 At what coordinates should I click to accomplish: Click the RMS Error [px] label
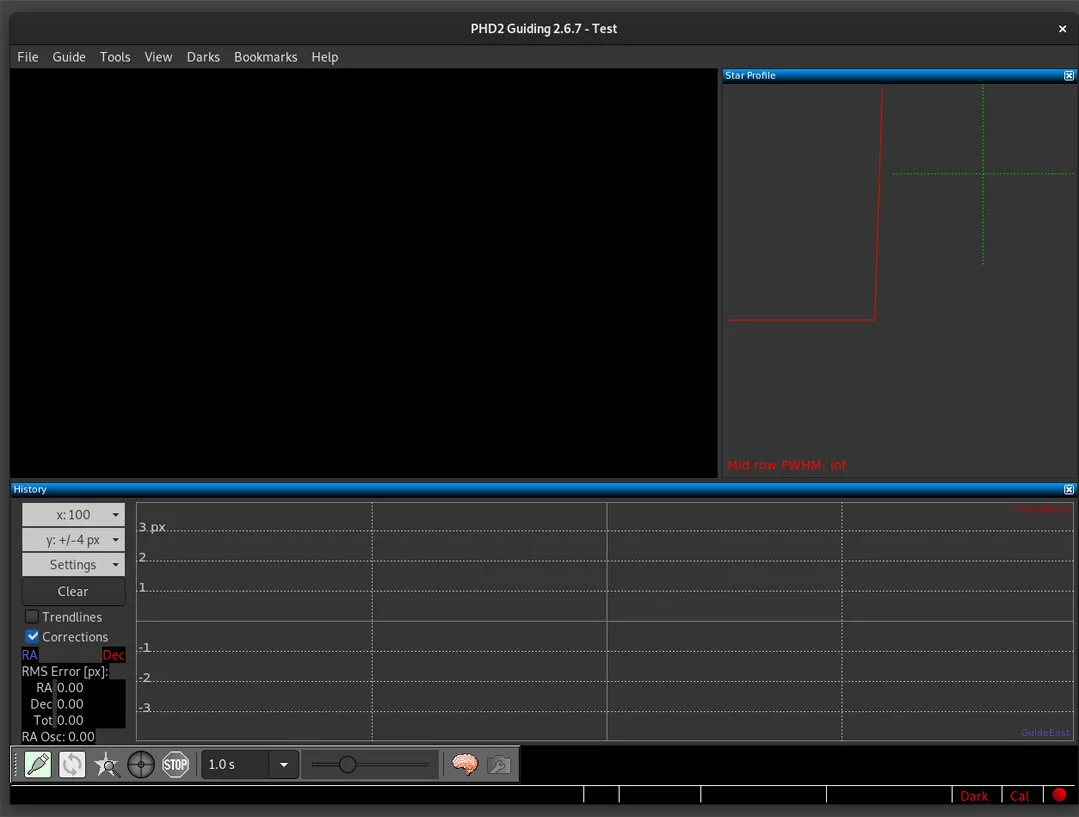(65, 672)
